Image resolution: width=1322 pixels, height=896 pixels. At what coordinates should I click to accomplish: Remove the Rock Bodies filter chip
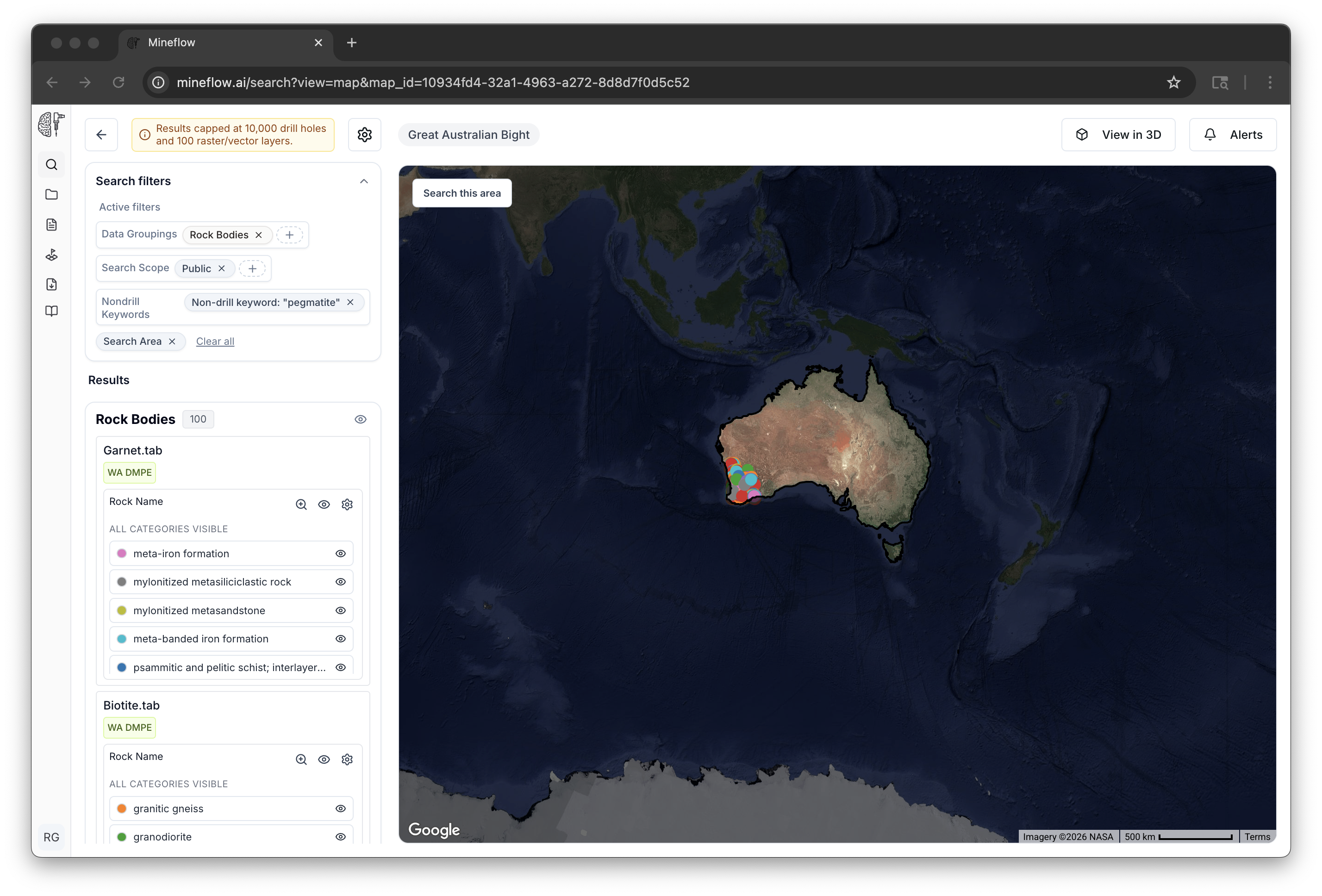[259, 235]
